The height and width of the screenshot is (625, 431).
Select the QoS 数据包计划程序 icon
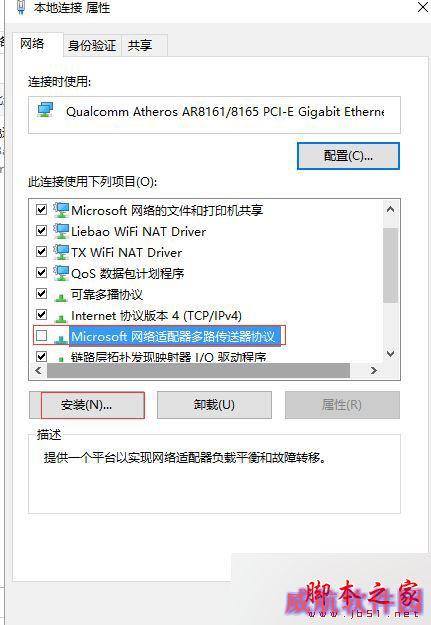click(61, 273)
